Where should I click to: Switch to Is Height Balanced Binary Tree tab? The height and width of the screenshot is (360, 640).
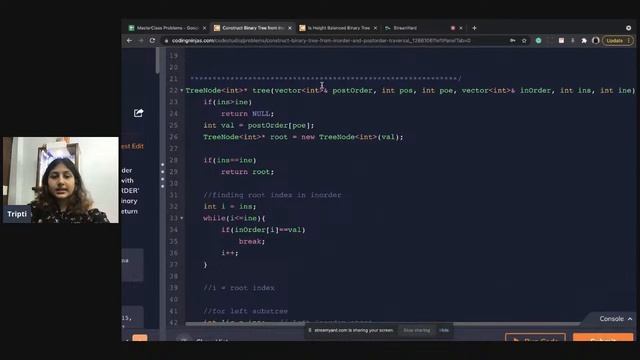(338, 28)
